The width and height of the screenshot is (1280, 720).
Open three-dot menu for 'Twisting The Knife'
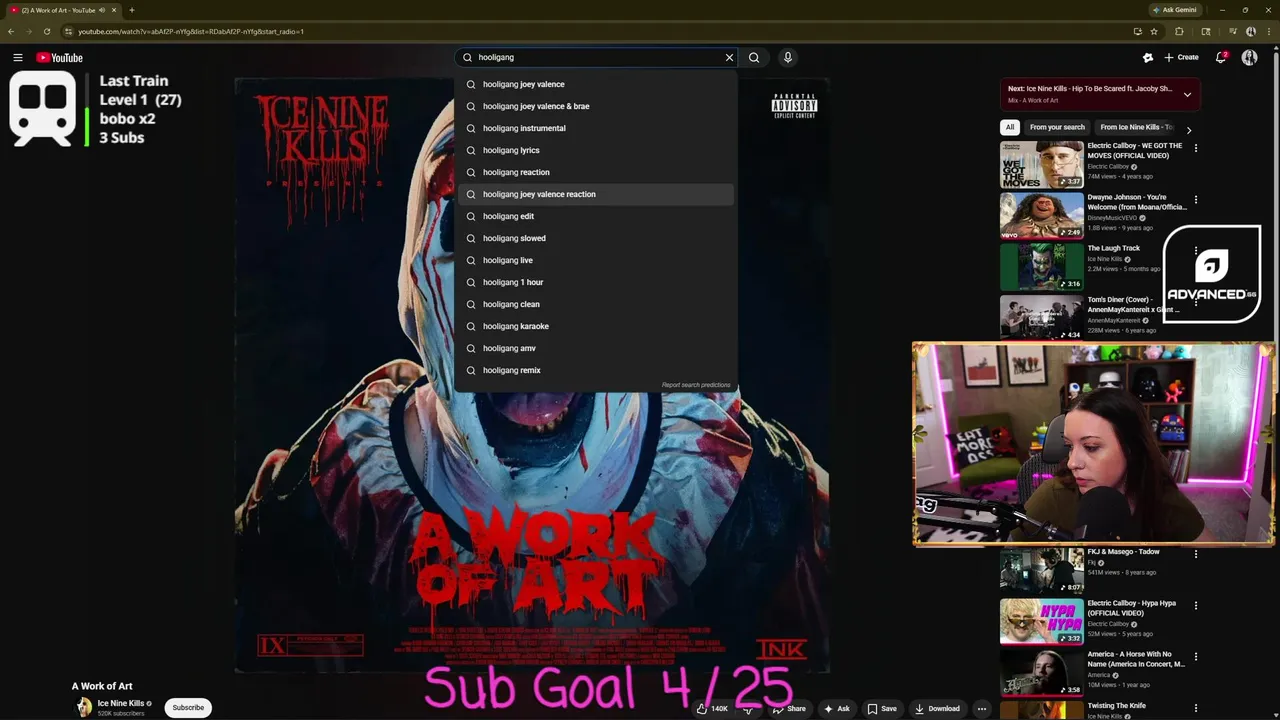pos(1195,709)
